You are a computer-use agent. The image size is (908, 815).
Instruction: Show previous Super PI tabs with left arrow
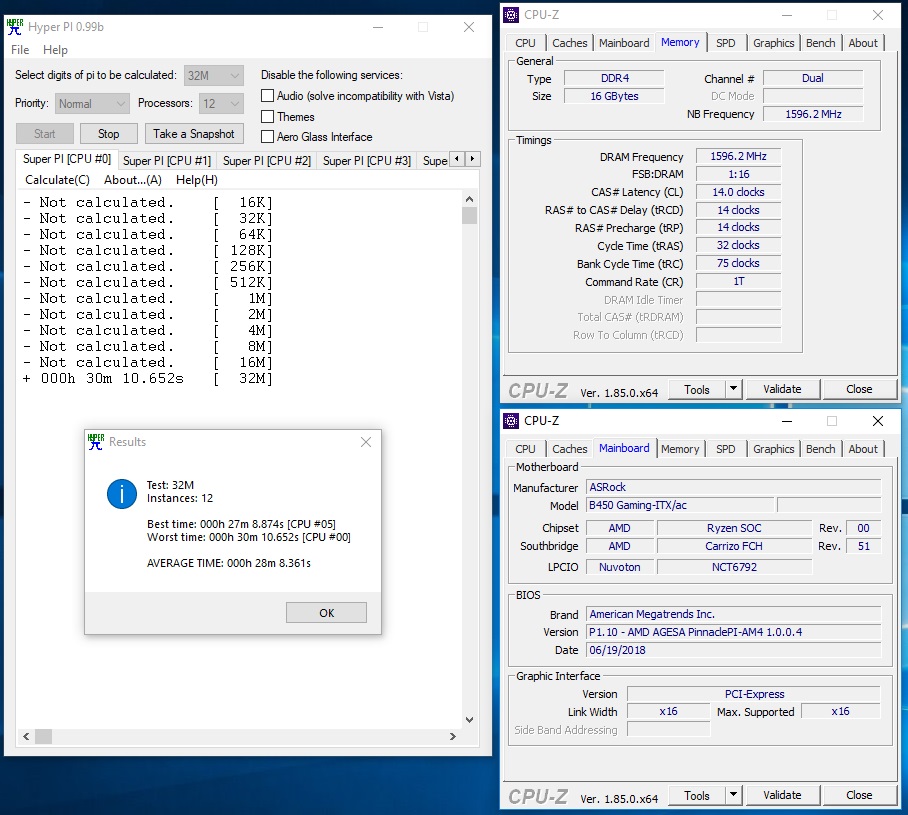click(457, 159)
